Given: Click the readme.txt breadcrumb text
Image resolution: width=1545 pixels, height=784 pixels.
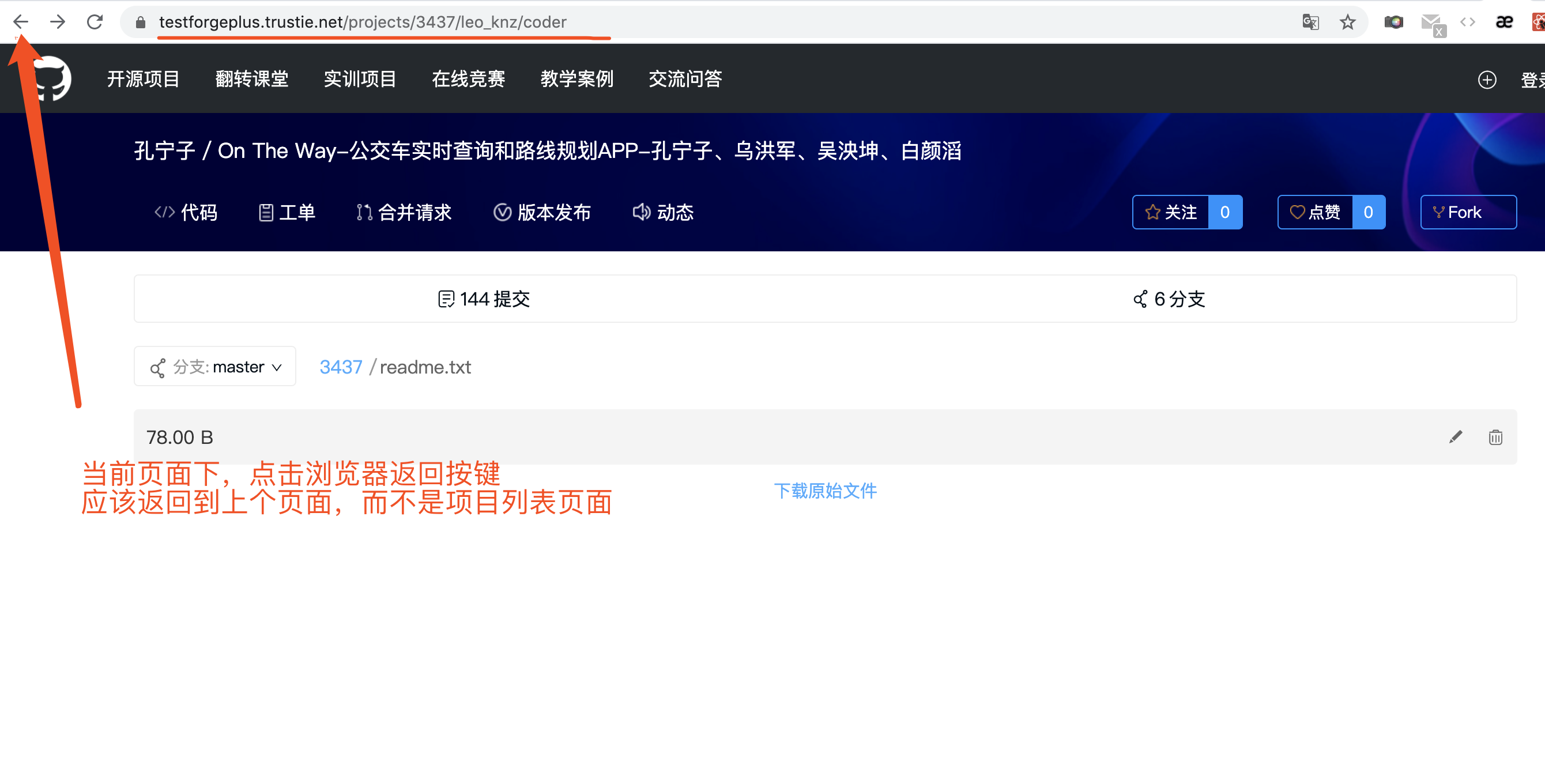Looking at the screenshot, I should click(x=425, y=367).
